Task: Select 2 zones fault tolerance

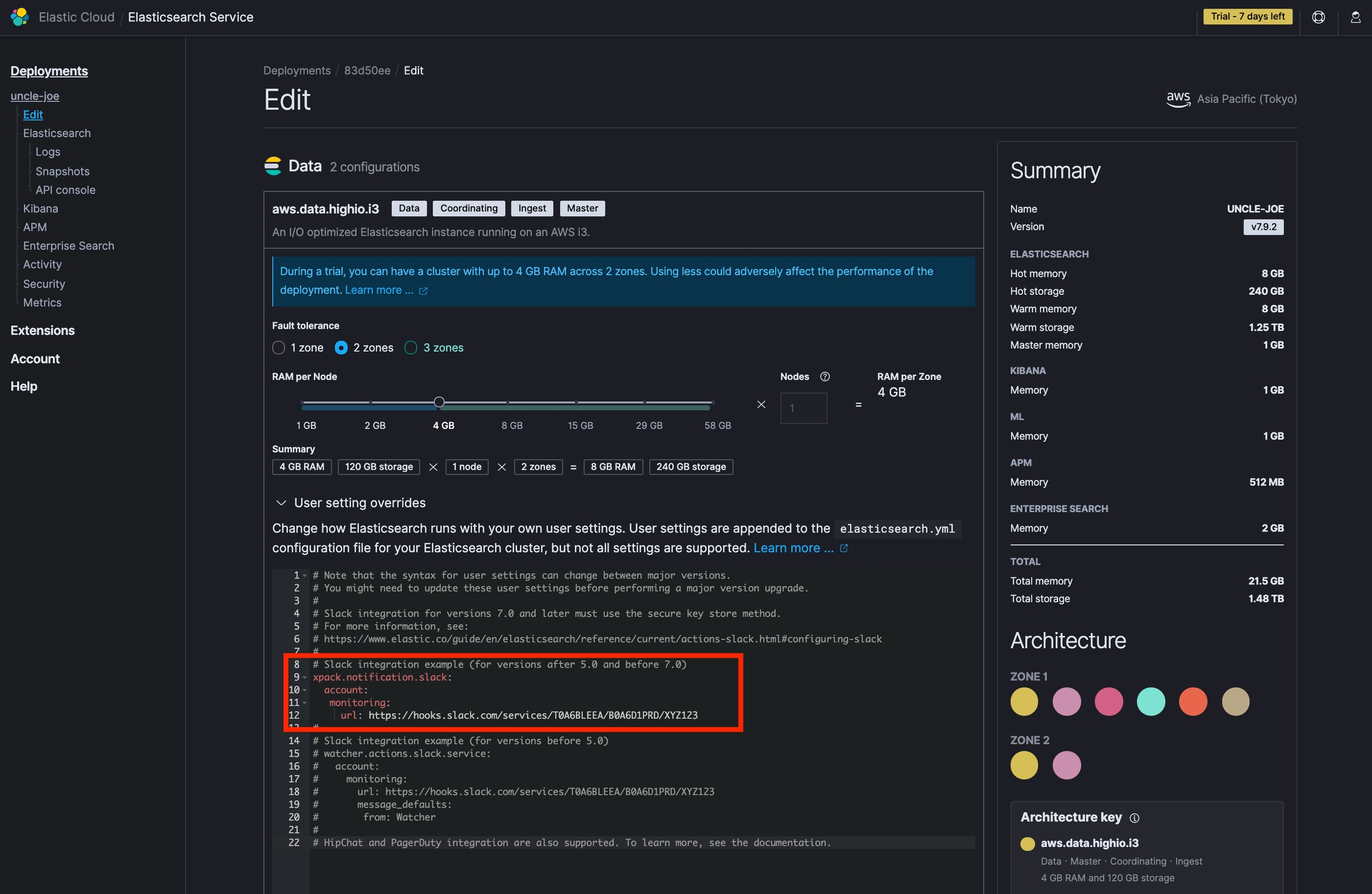Action: pos(341,348)
